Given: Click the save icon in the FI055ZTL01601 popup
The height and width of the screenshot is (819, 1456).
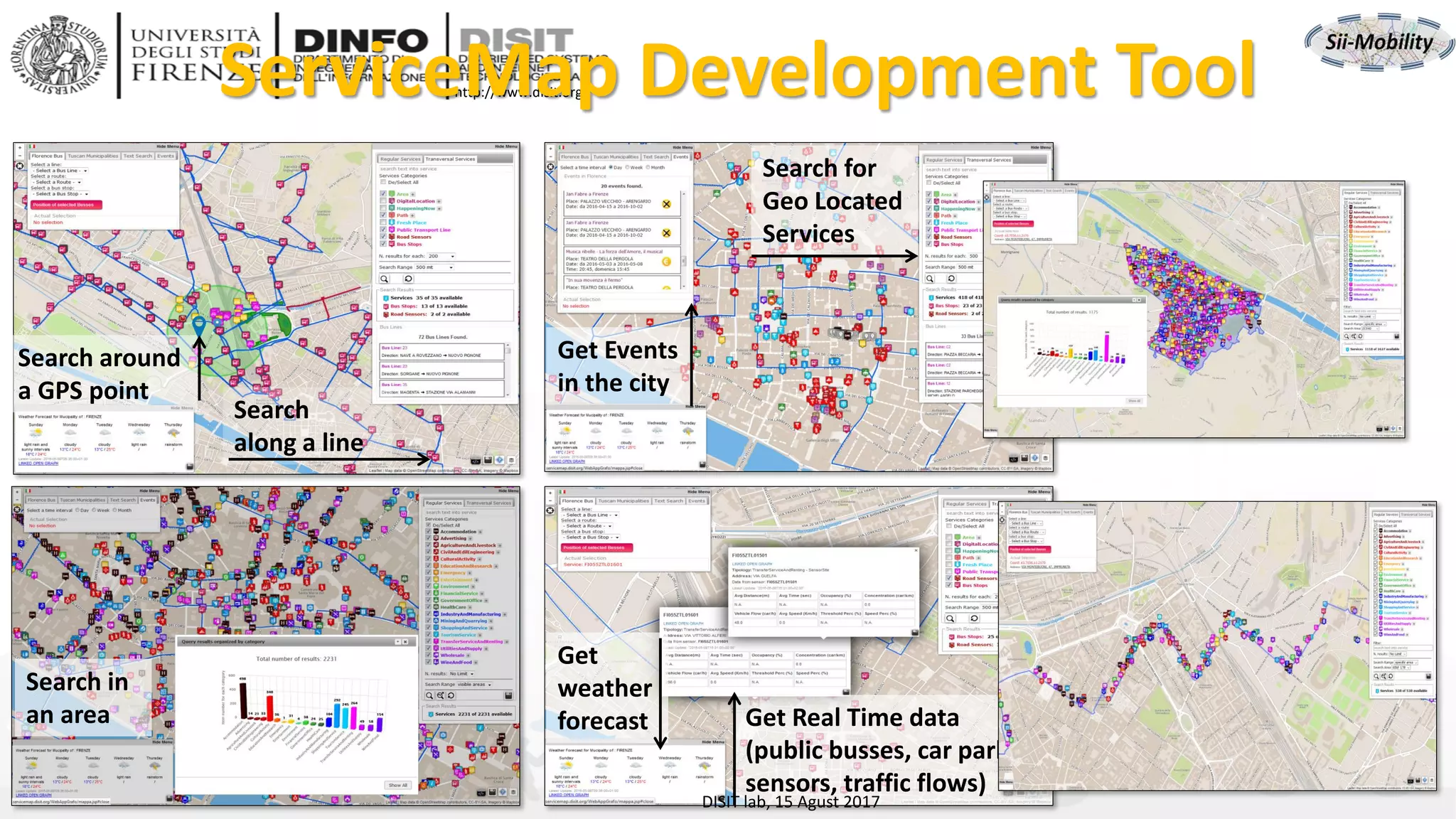Looking at the screenshot, I should click(846, 691).
